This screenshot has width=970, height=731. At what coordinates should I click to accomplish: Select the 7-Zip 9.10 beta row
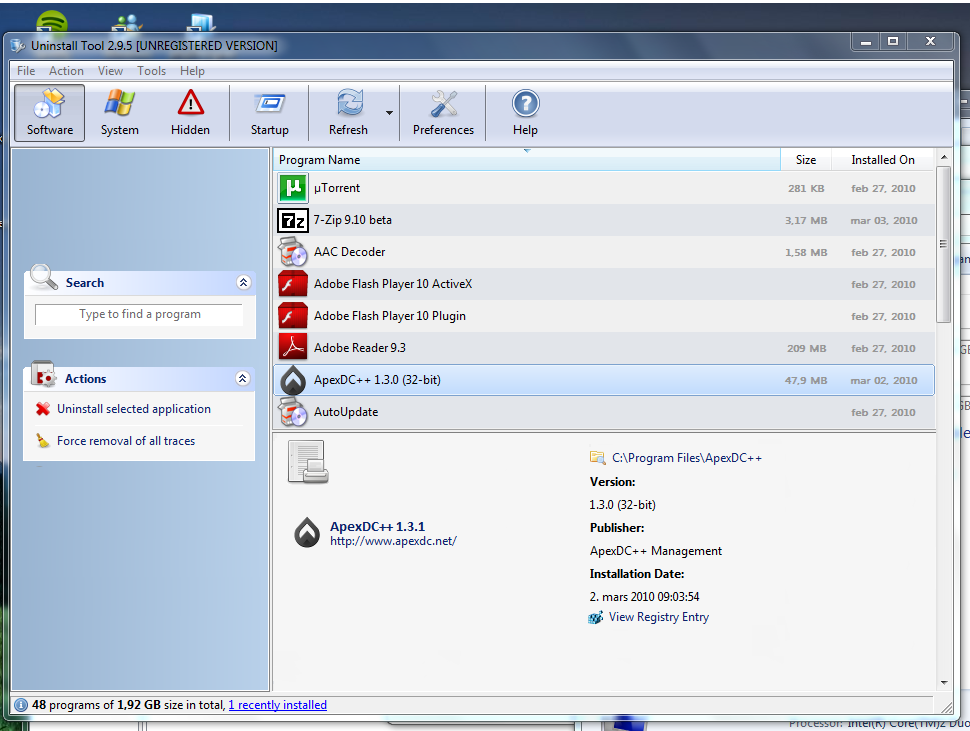[x=604, y=220]
